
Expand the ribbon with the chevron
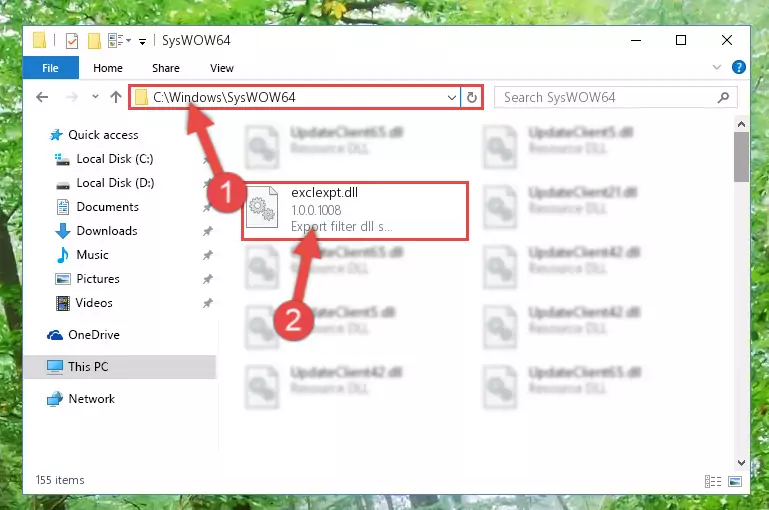(x=717, y=67)
